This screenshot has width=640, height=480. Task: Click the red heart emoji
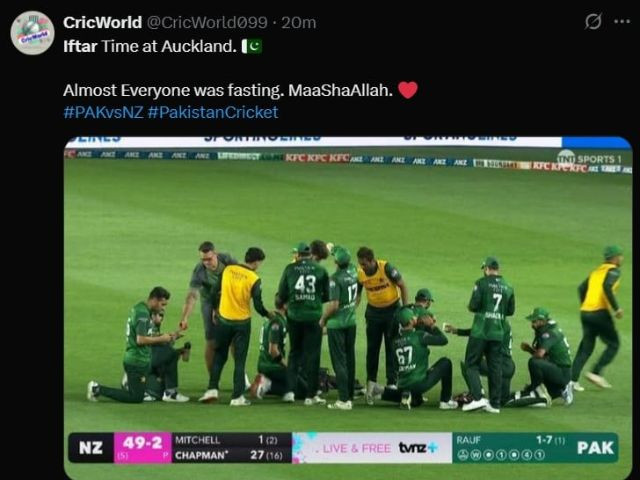coord(408,90)
